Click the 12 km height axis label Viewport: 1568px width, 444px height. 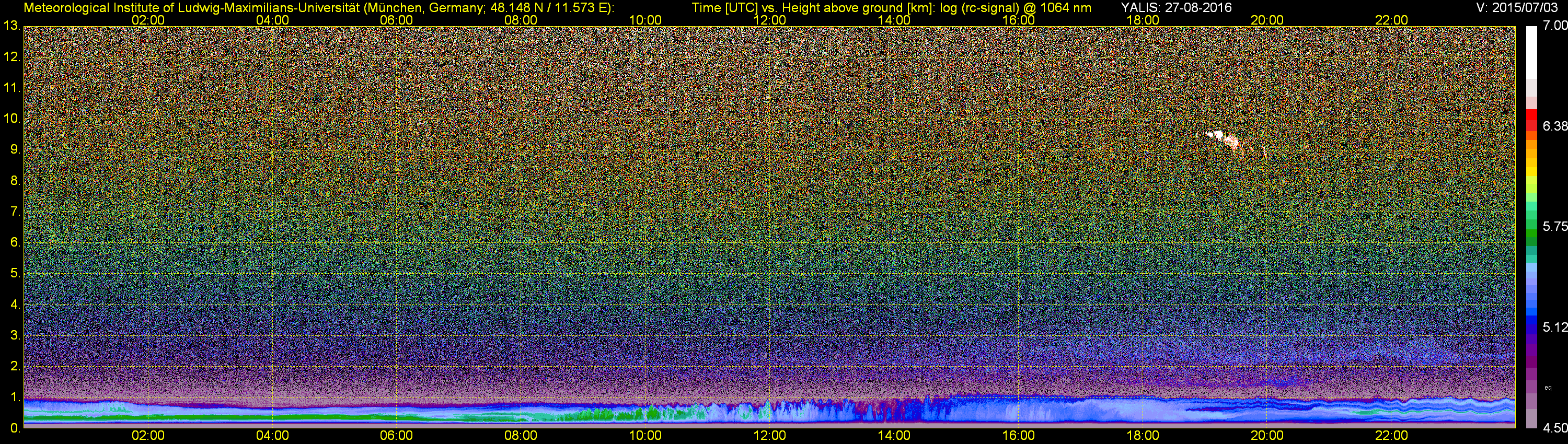click(11, 57)
